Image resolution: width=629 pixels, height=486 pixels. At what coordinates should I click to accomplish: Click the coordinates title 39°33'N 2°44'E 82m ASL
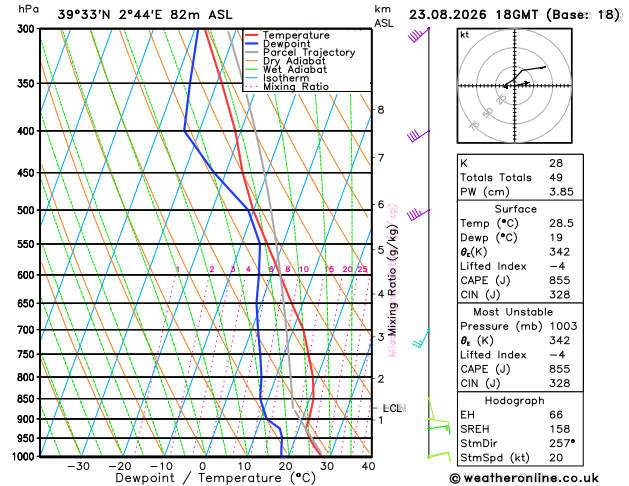click(145, 15)
